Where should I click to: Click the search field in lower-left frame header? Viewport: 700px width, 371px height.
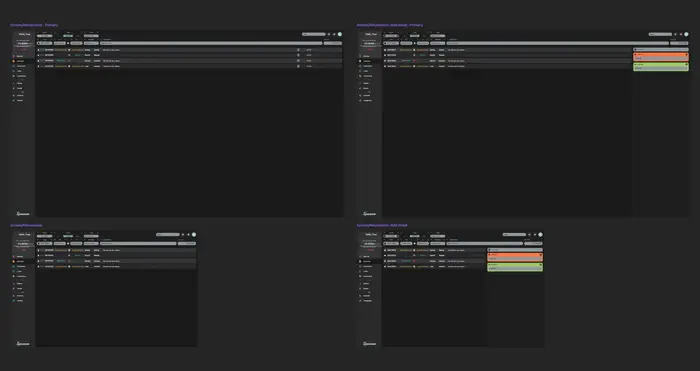pyautogui.click(x=168, y=234)
